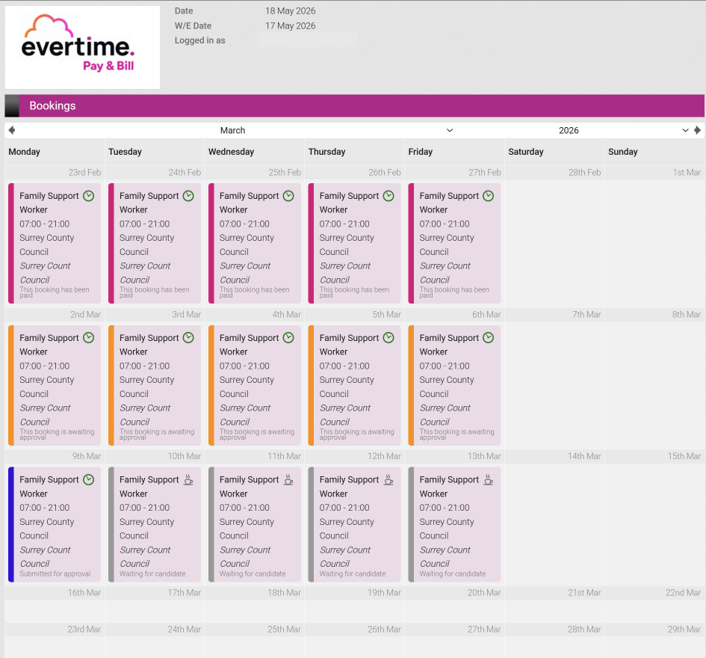Click the 'Logged in as' user field

pyautogui.click(x=308, y=41)
